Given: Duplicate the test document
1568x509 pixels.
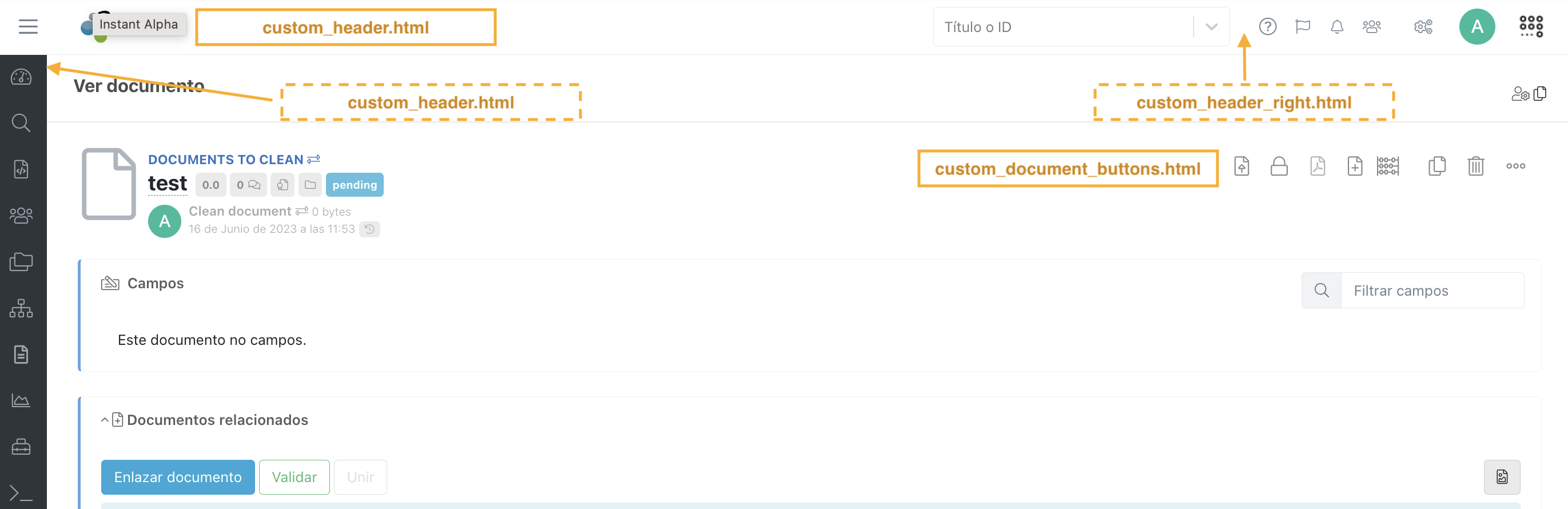Looking at the screenshot, I should 1437,166.
